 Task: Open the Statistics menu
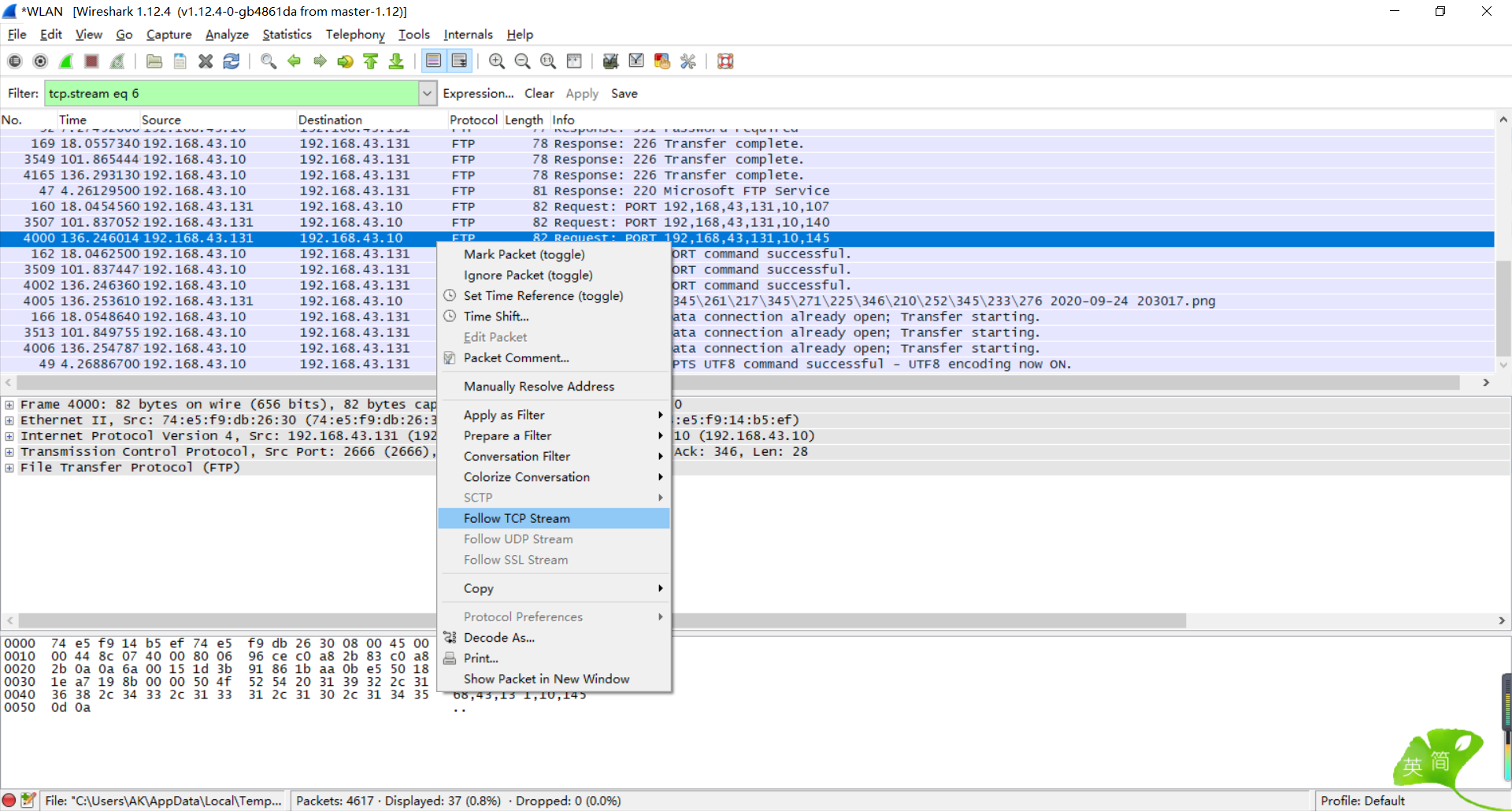coord(287,35)
